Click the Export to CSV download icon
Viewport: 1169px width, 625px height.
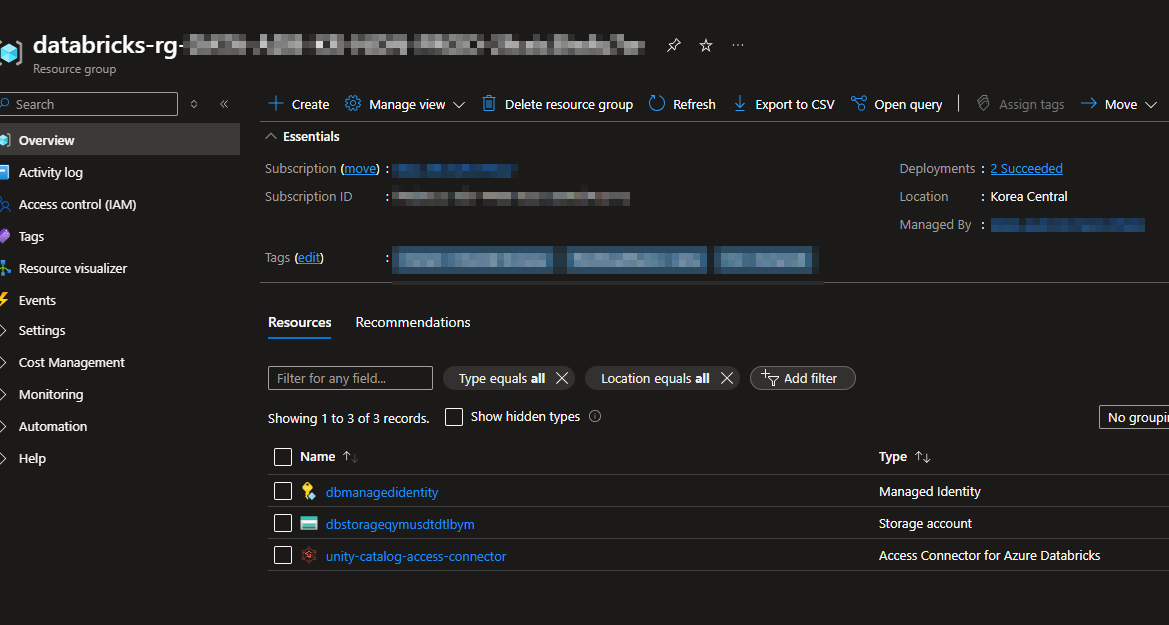[740, 104]
